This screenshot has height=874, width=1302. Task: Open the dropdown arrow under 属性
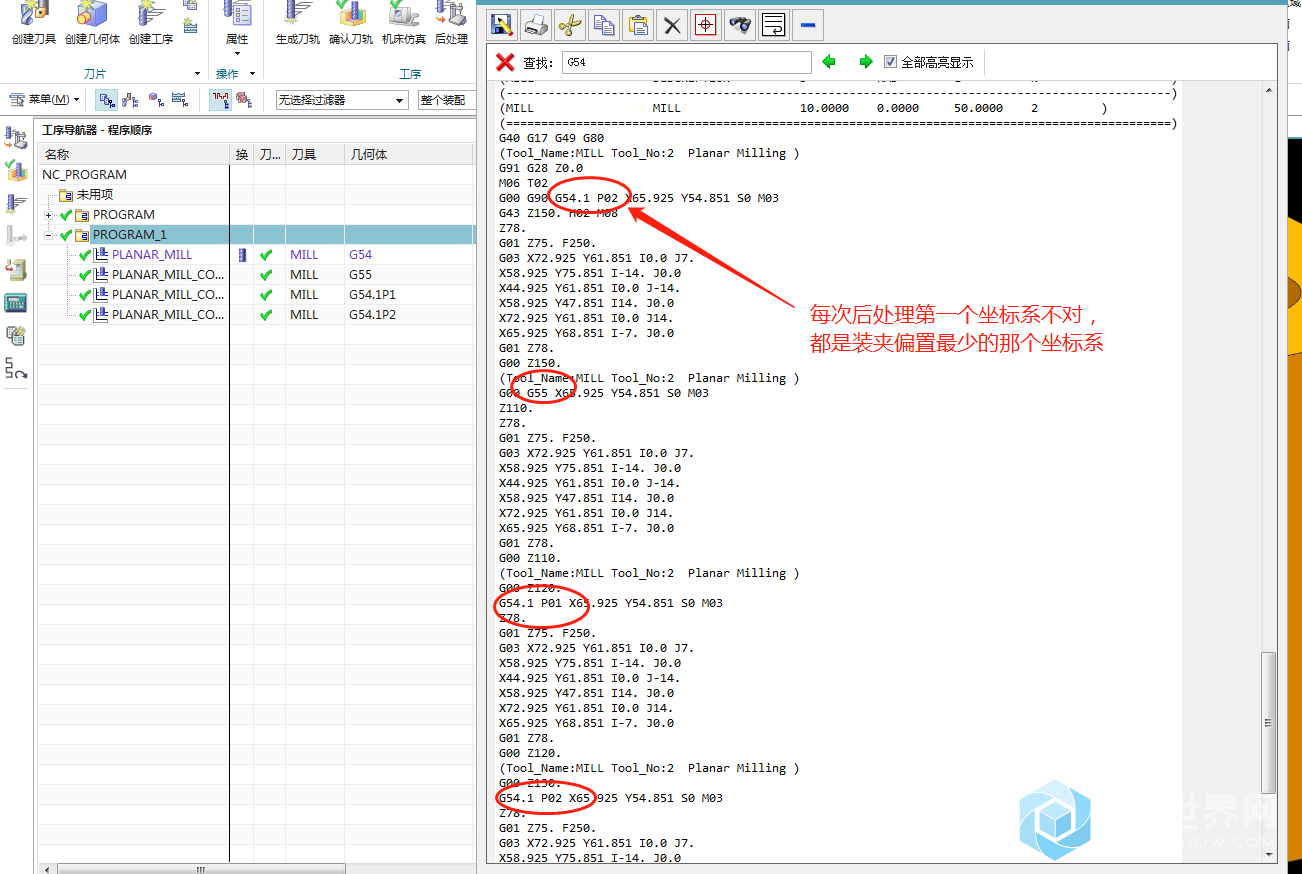click(x=237, y=53)
